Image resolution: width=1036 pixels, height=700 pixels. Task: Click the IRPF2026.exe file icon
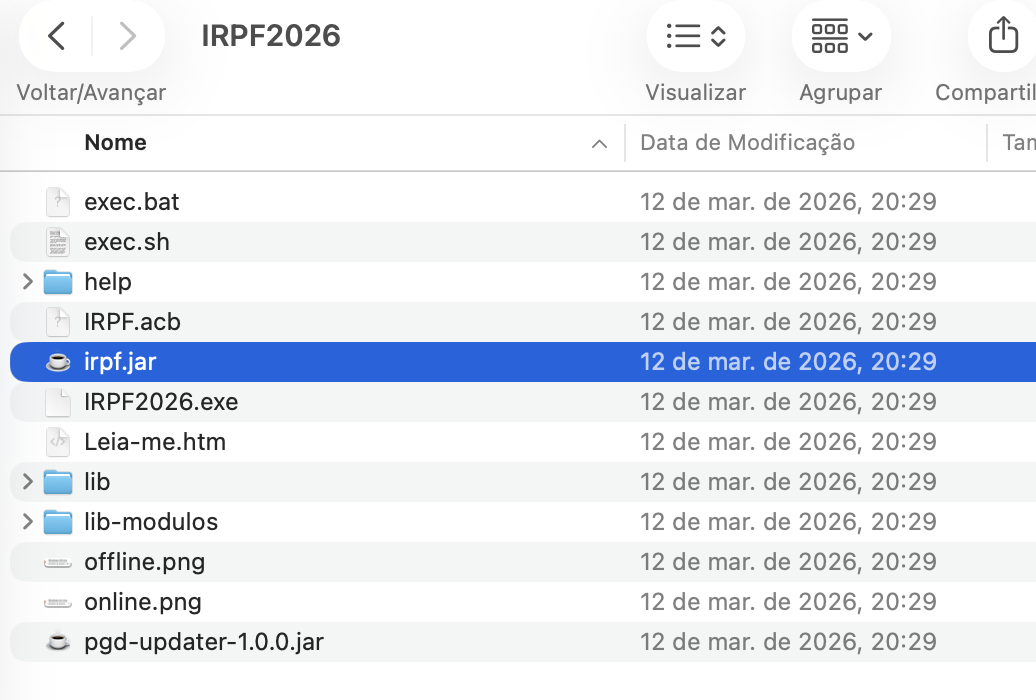point(57,402)
